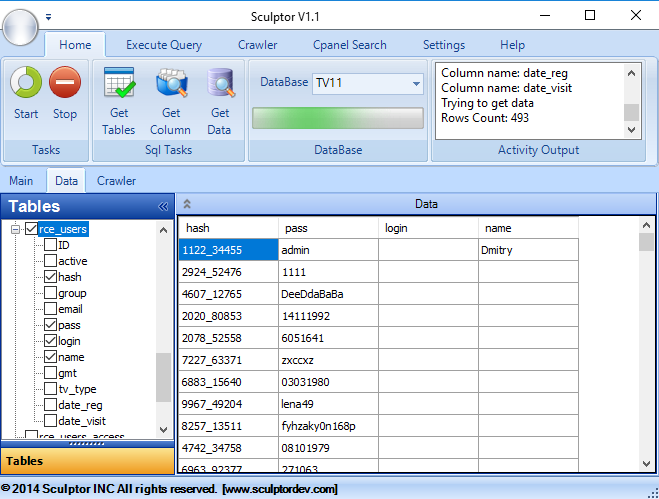Sort by the pass column header

click(x=328, y=228)
